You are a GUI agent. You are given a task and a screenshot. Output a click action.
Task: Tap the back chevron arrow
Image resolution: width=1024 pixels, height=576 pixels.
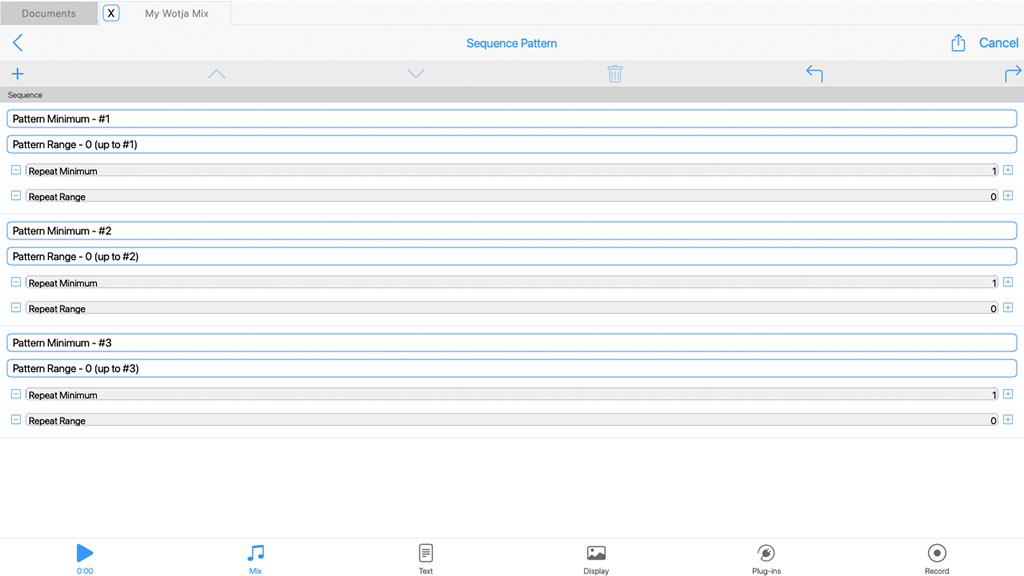pos(17,43)
